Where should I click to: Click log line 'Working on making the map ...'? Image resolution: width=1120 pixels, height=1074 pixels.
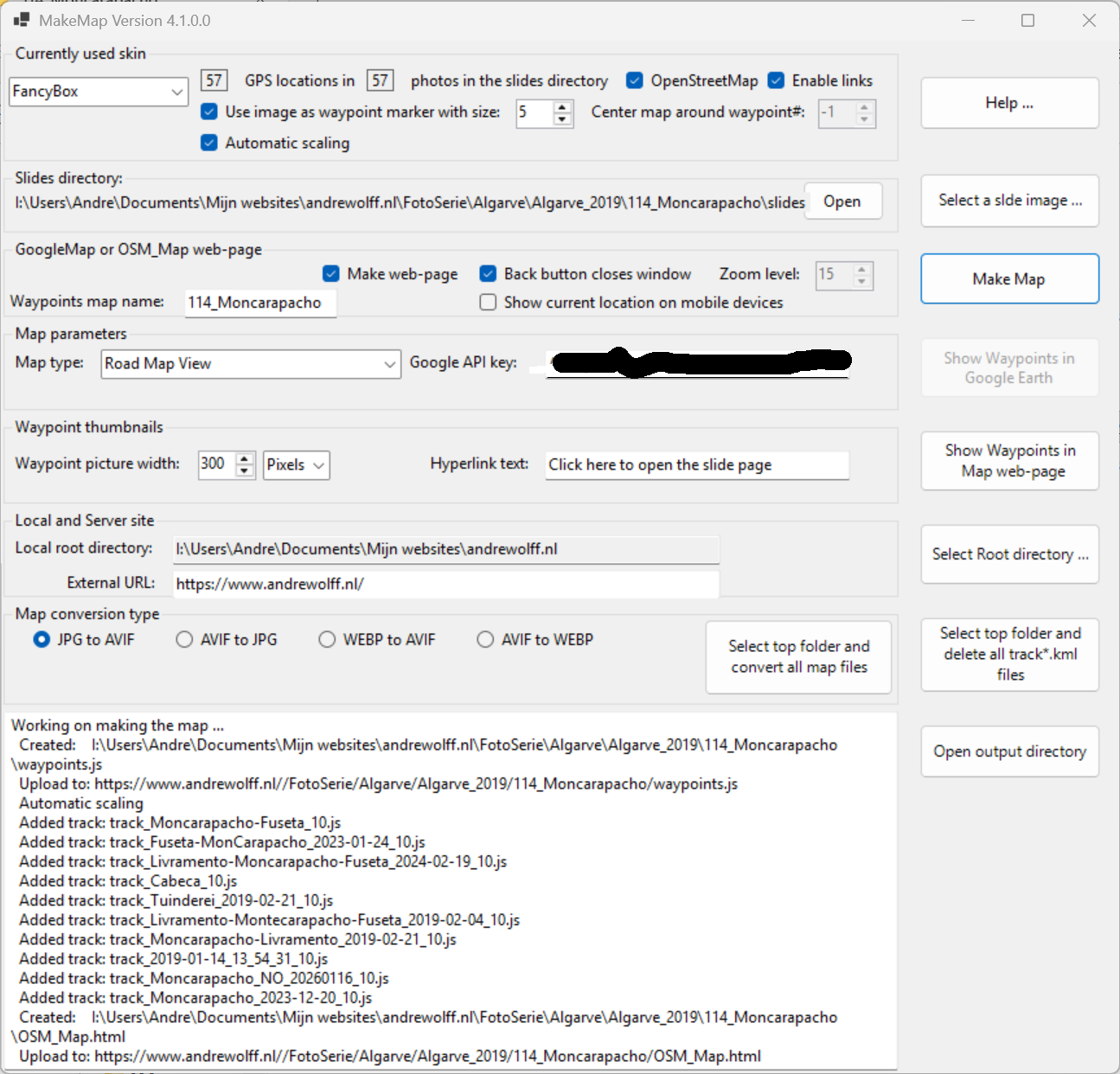point(118,726)
